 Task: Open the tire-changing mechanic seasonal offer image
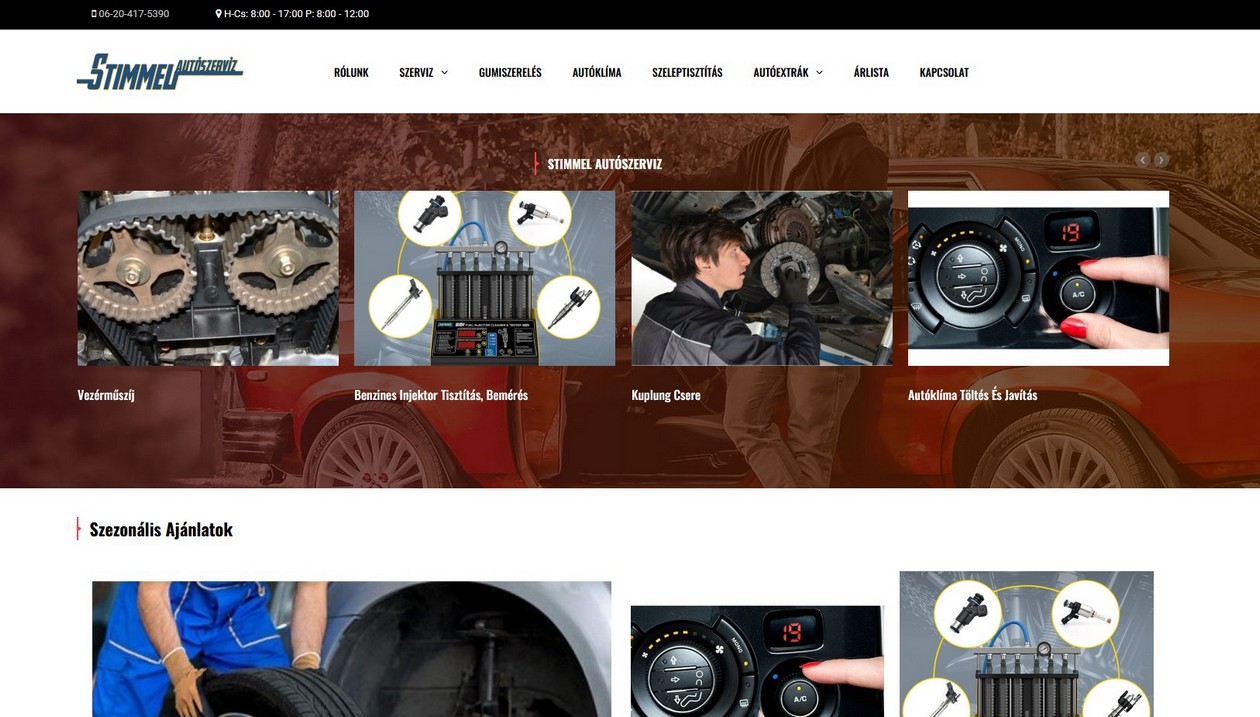tap(352, 649)
